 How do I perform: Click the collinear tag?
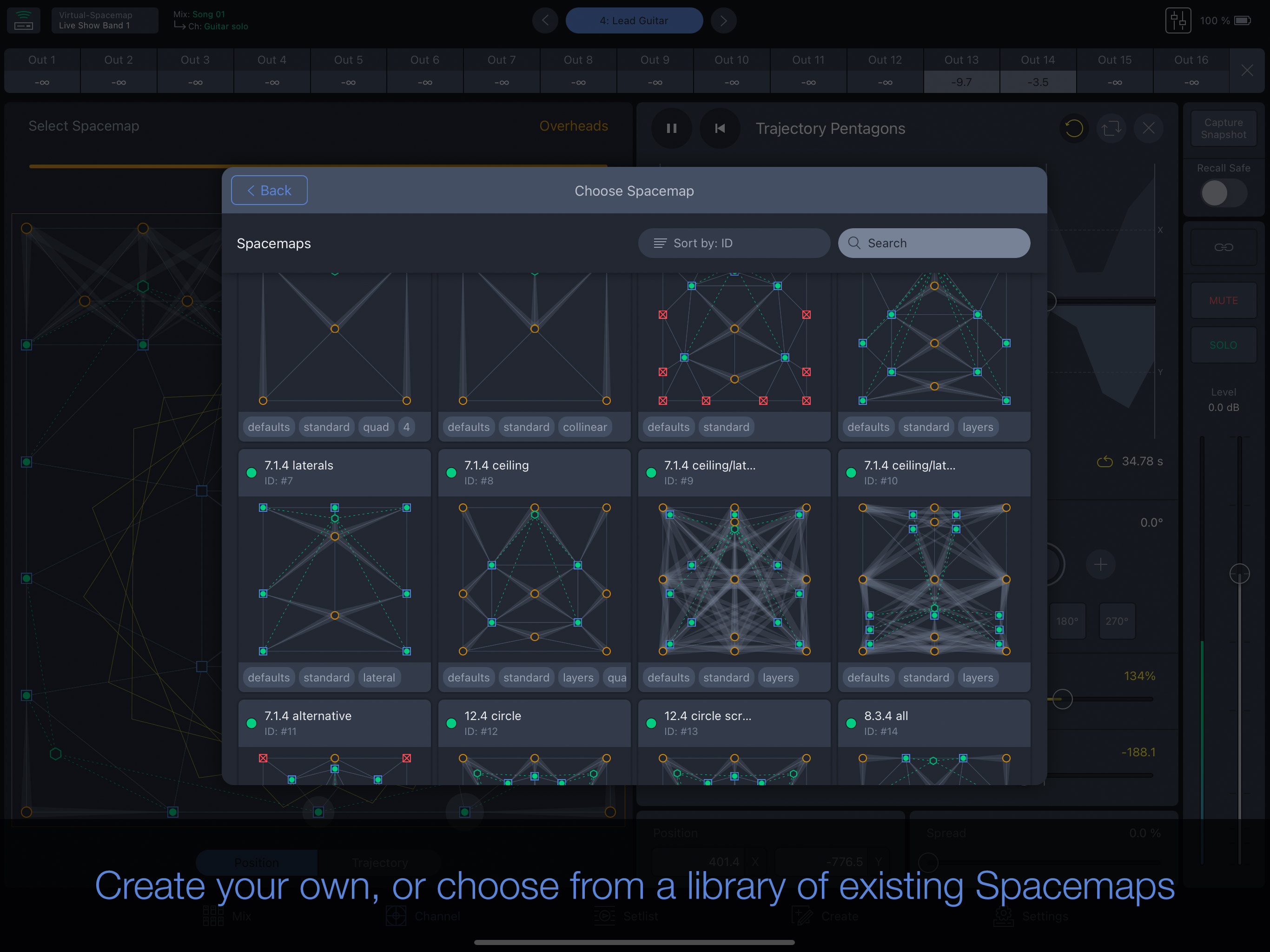pyautogui.click(x=584, y=427)
